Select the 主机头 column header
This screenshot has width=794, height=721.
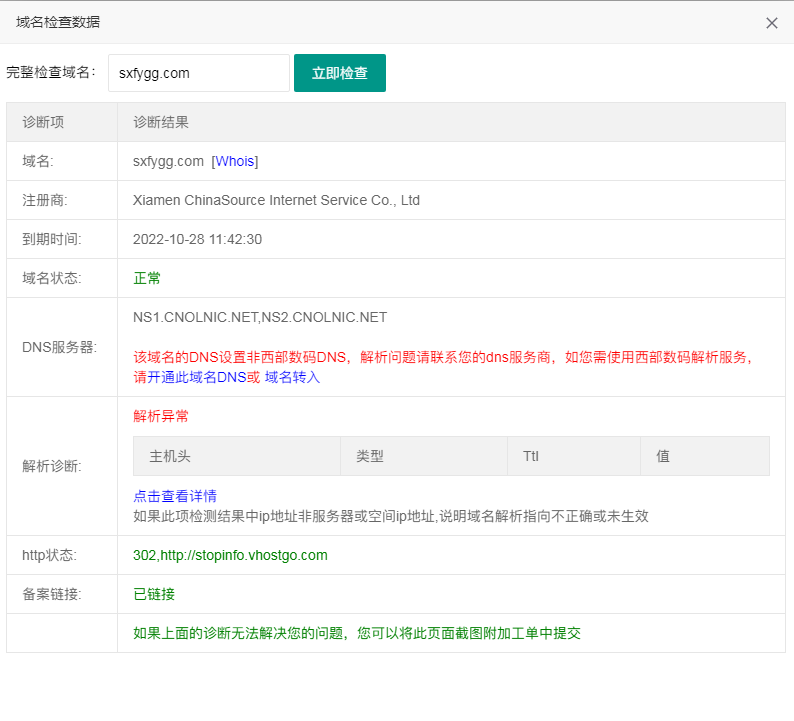170,456
